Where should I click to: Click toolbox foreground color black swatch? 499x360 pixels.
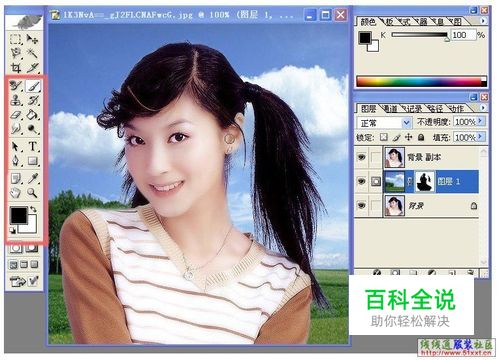(18, 215)
